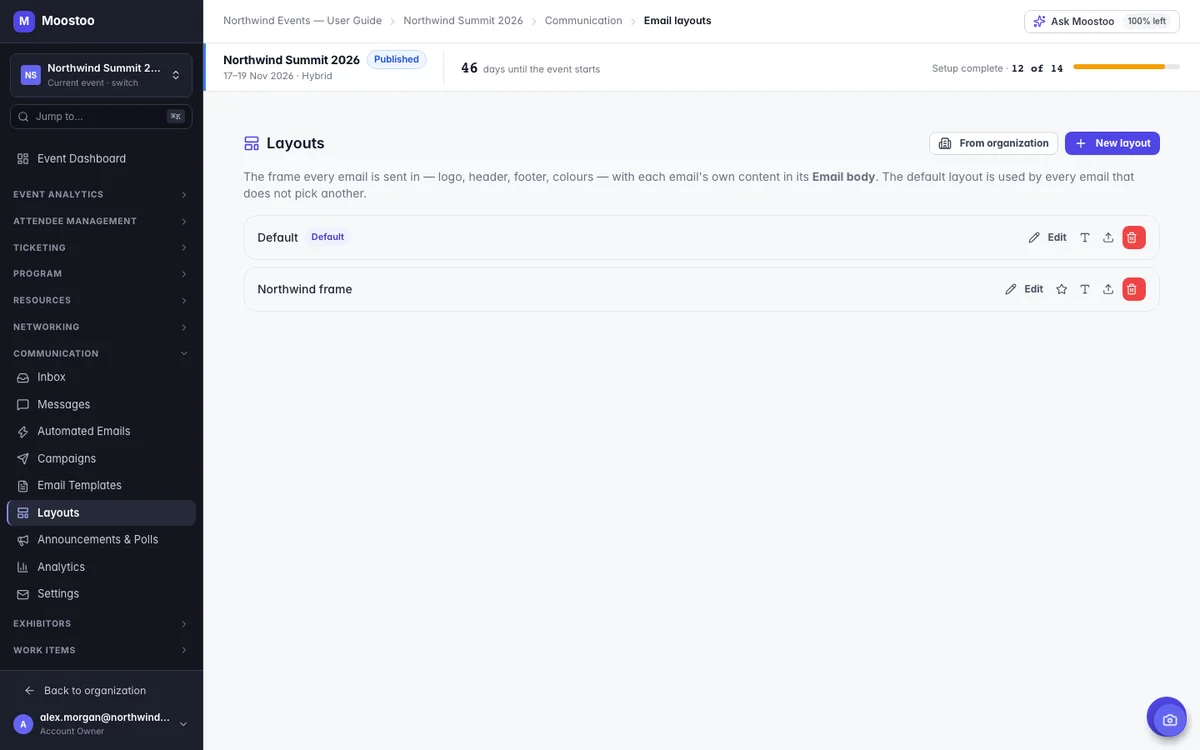The width and height of the screenshot is (1200, 750).
Task: Click the Setup complete 12 of 14 text
Action: pyautogui.click(x=997, y=69)
